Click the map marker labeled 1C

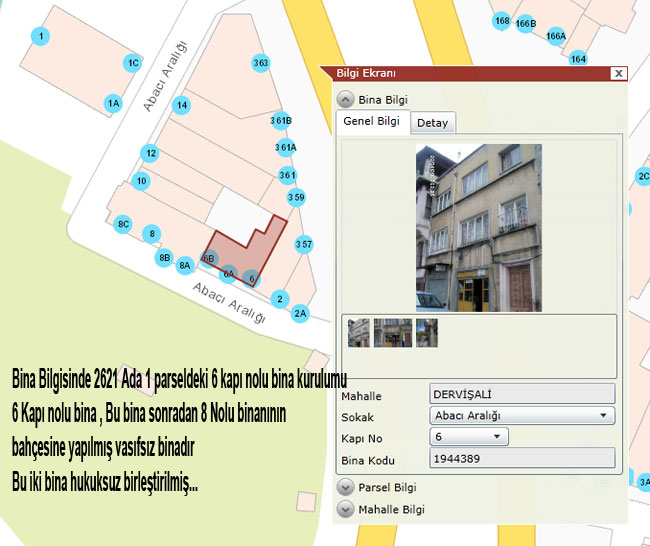tap(132, 63)
